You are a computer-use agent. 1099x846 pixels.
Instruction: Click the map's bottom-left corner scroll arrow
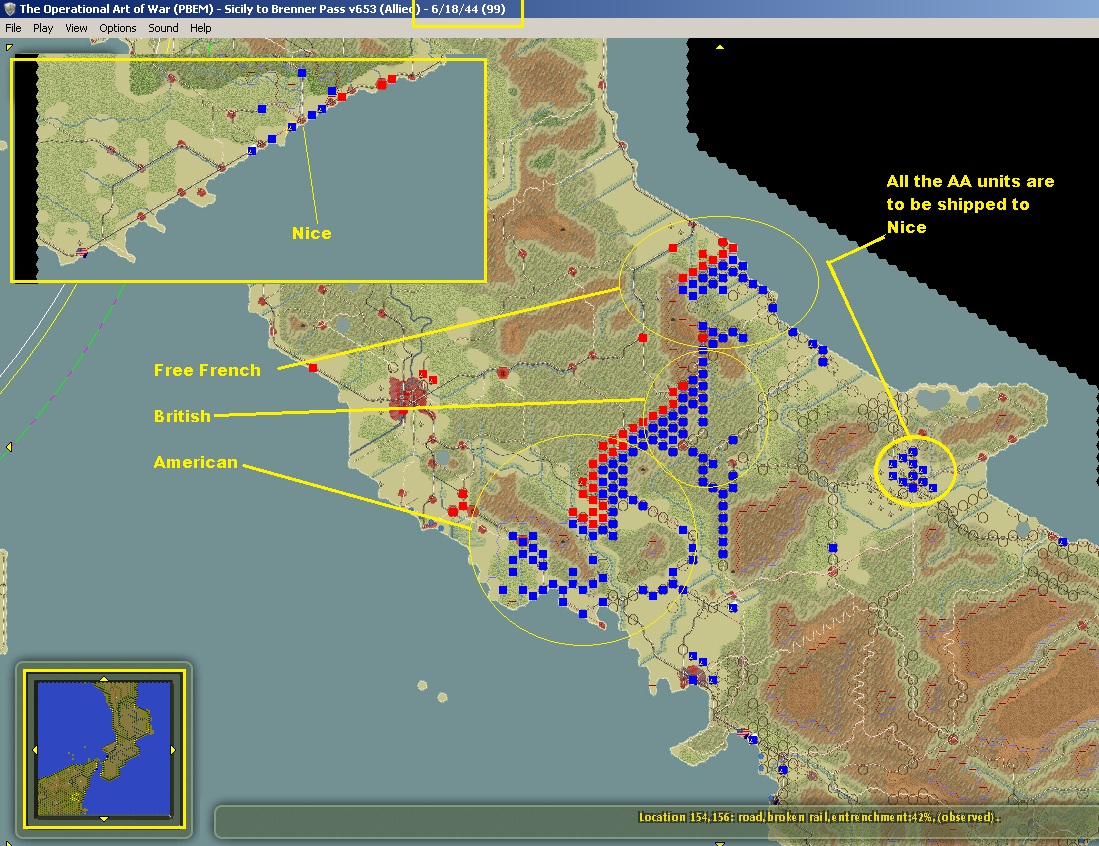pyautogui.click(x=8, y=842)
